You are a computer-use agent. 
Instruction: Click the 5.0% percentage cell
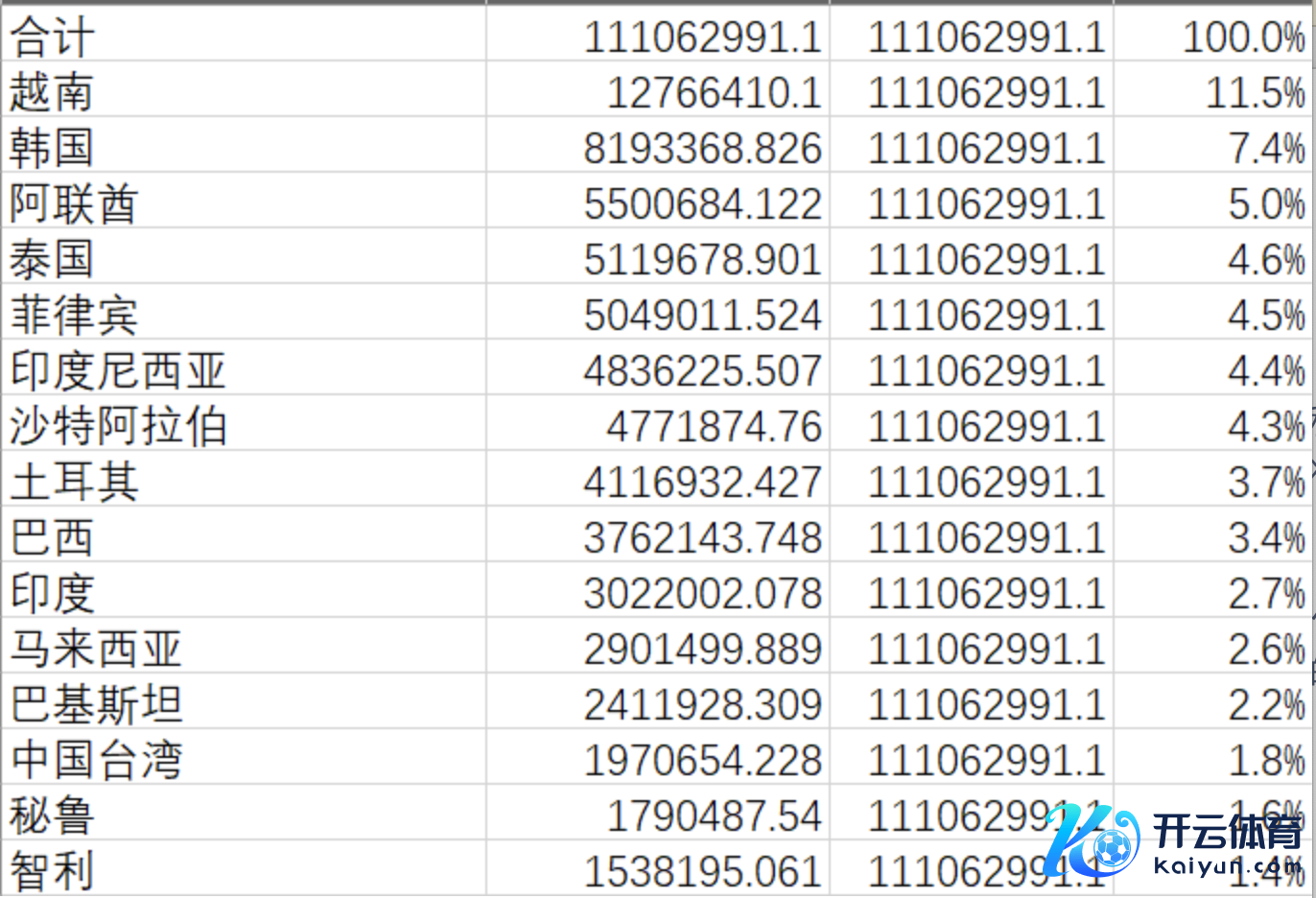click(1265, 204)
